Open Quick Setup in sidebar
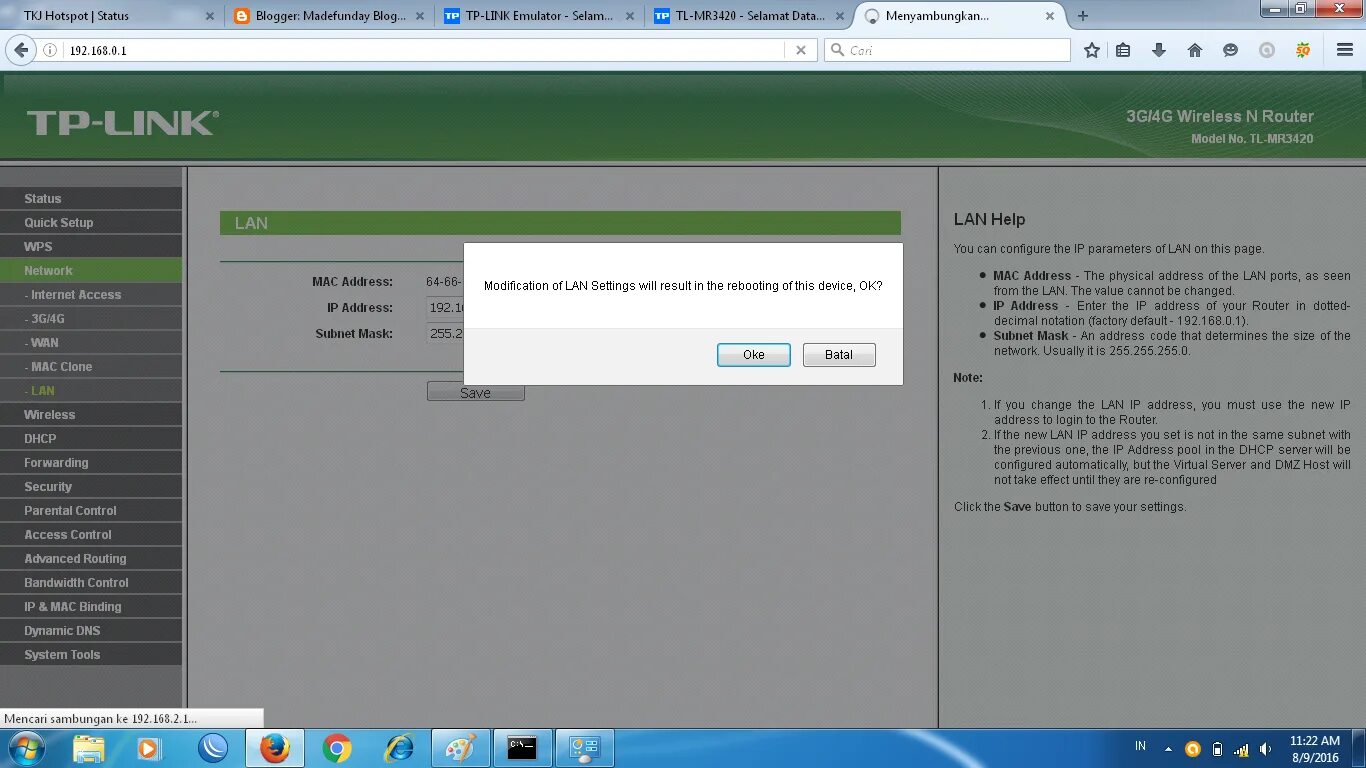1366x768 pixels. click(91, 223)
